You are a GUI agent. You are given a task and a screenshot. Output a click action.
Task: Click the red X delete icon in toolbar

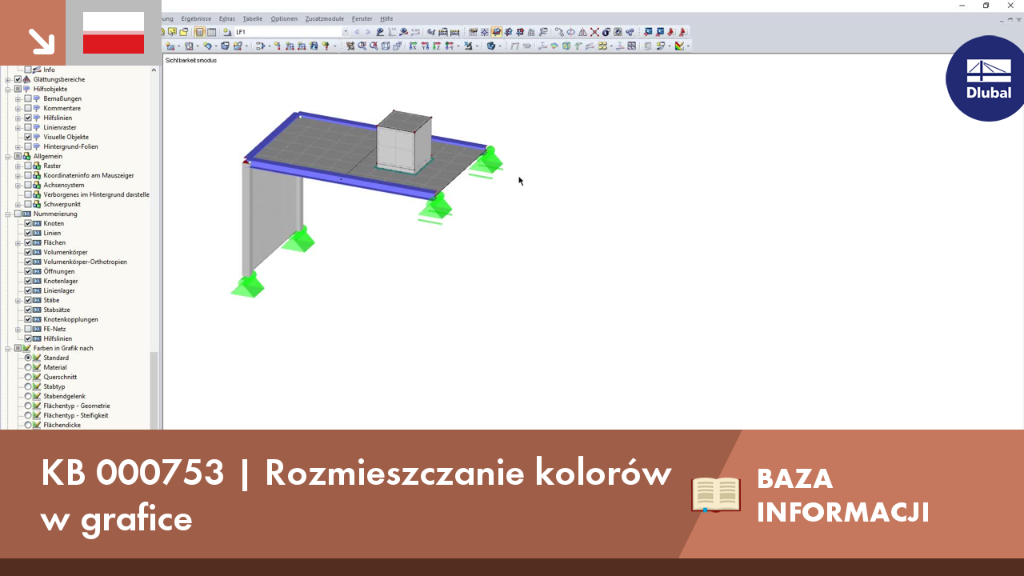594,31
